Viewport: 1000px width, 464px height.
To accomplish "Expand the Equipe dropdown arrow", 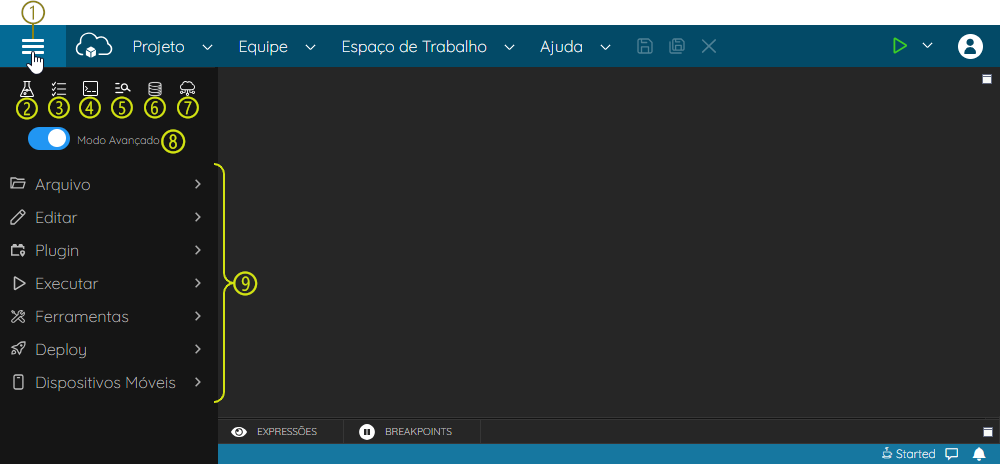I will (310, 47).
